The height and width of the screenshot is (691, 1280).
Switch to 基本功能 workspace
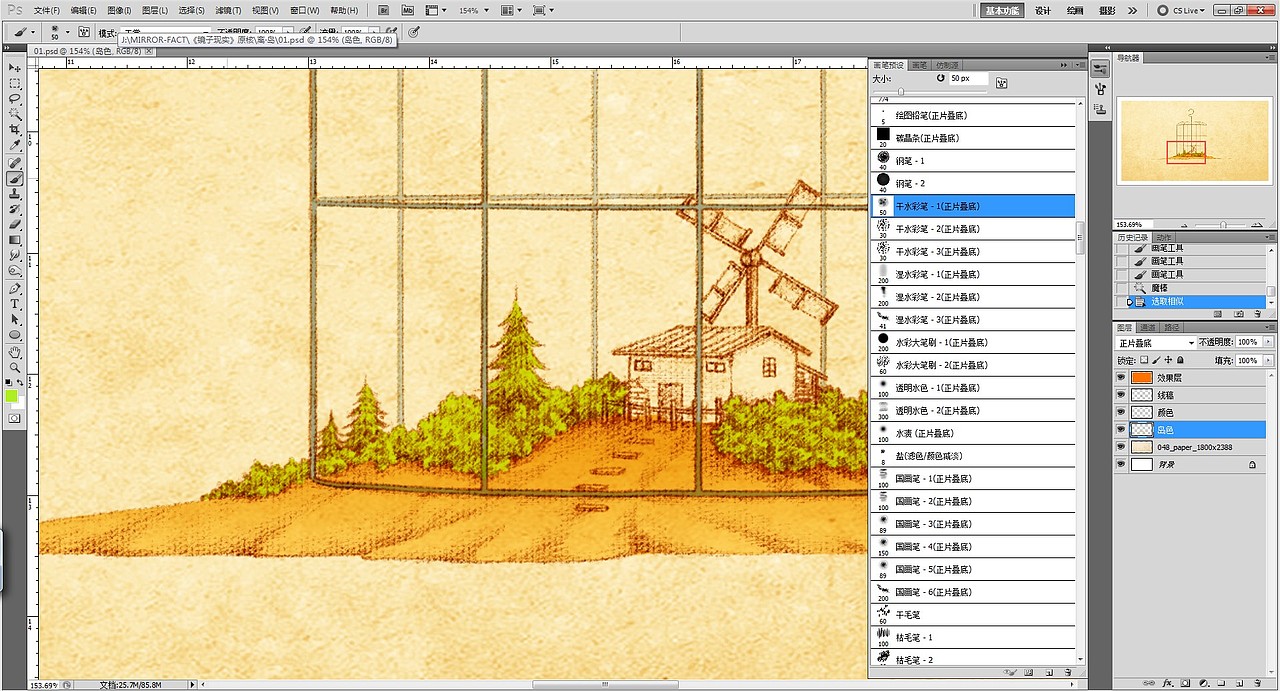(x=1001, y=10)
